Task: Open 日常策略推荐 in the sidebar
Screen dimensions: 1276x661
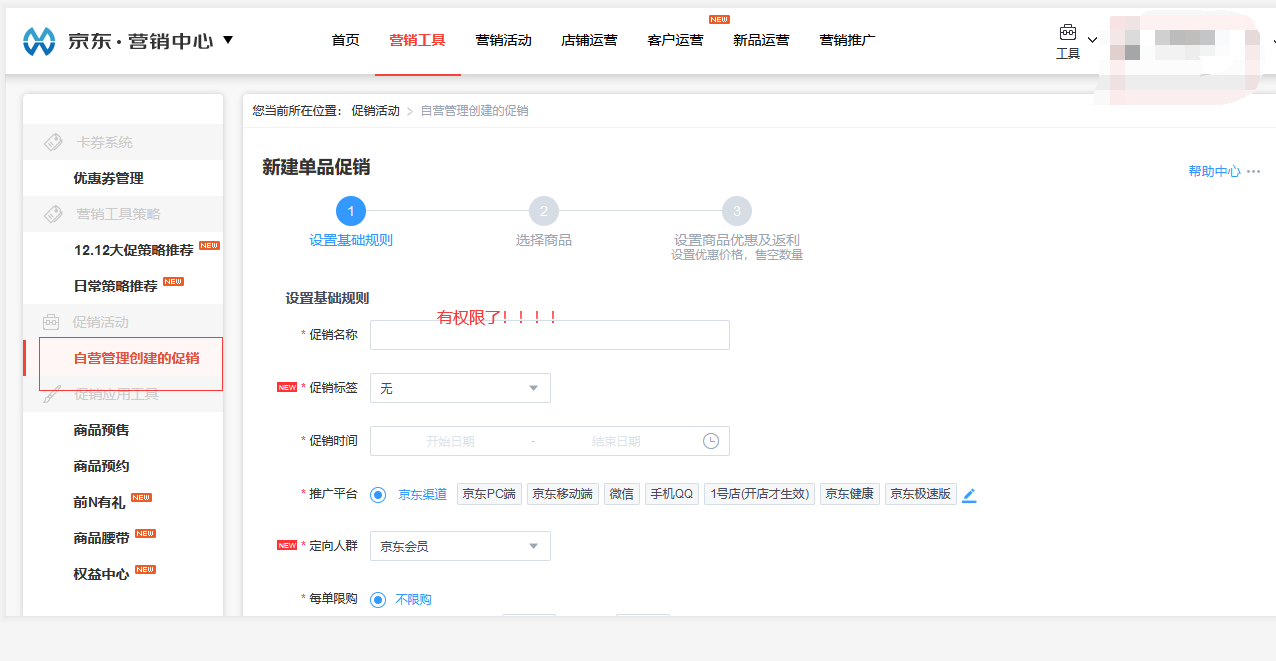Action: (x=116, y=286)
